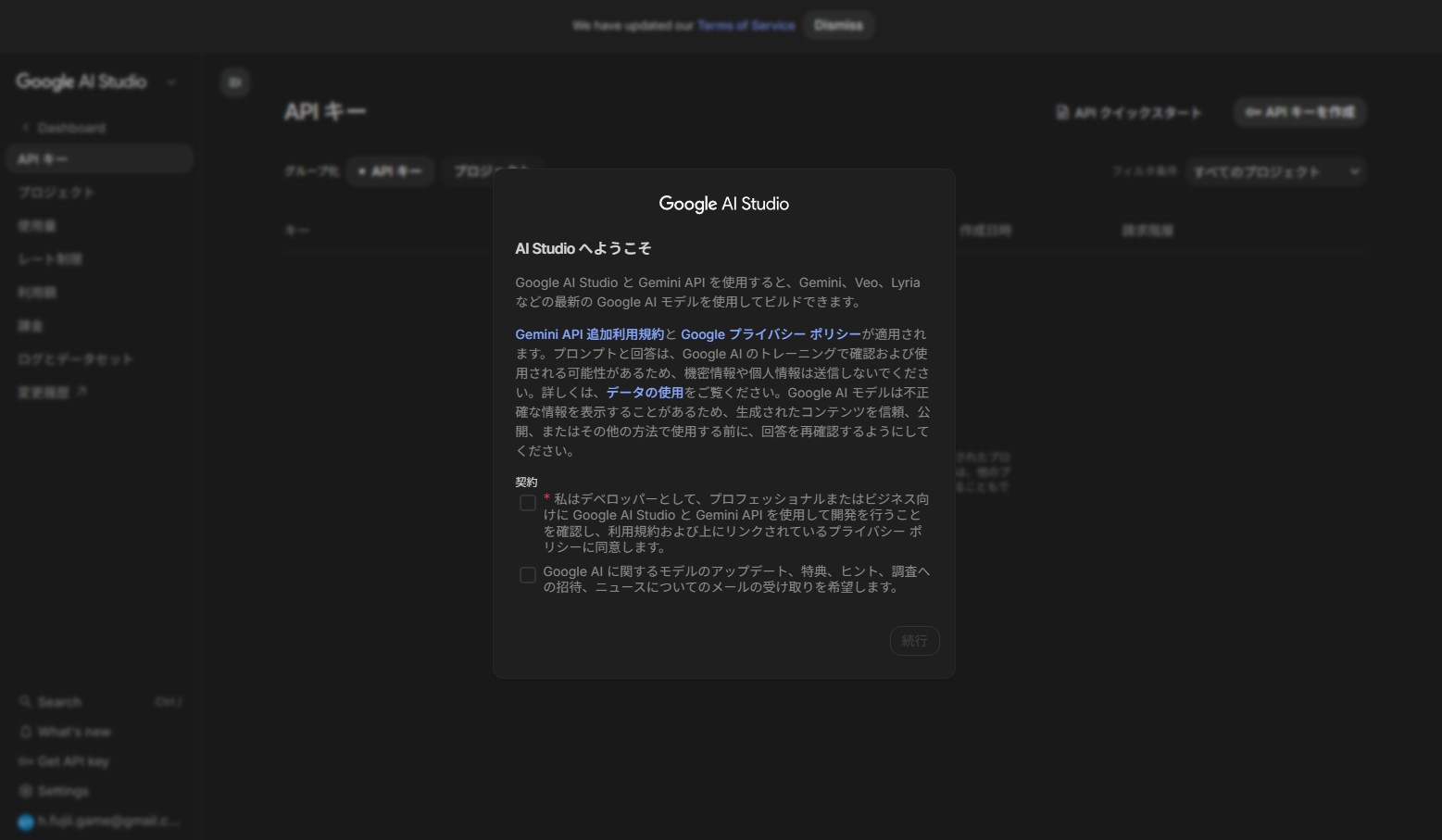Open the すべてのプロジェクト dropdown

point(1275,171)
